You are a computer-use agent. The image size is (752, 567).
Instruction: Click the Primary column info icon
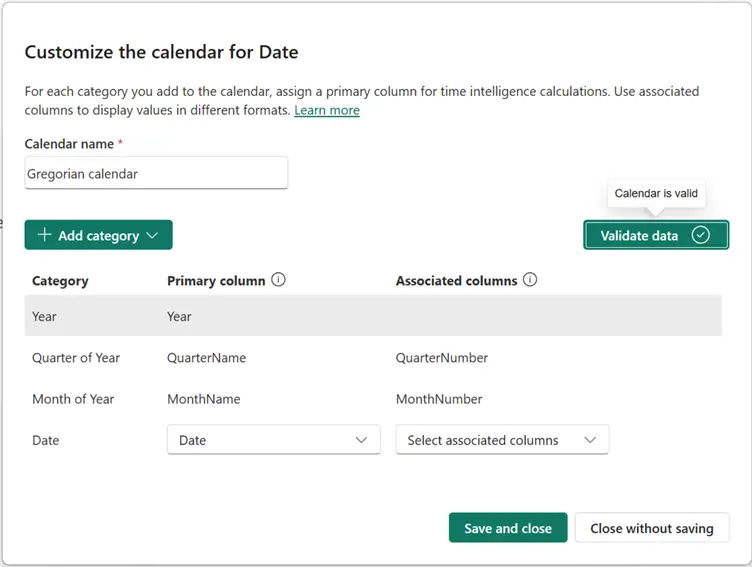[278, 280]
